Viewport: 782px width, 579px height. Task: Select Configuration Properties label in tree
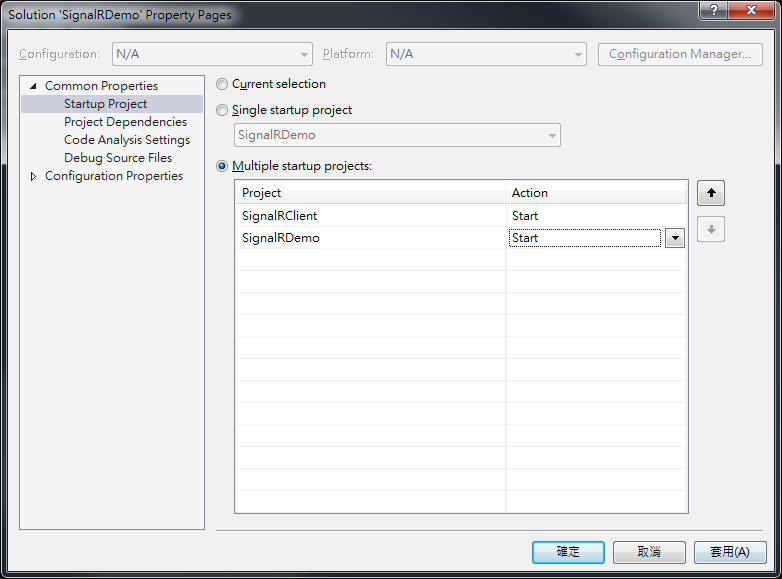[114, 176]
